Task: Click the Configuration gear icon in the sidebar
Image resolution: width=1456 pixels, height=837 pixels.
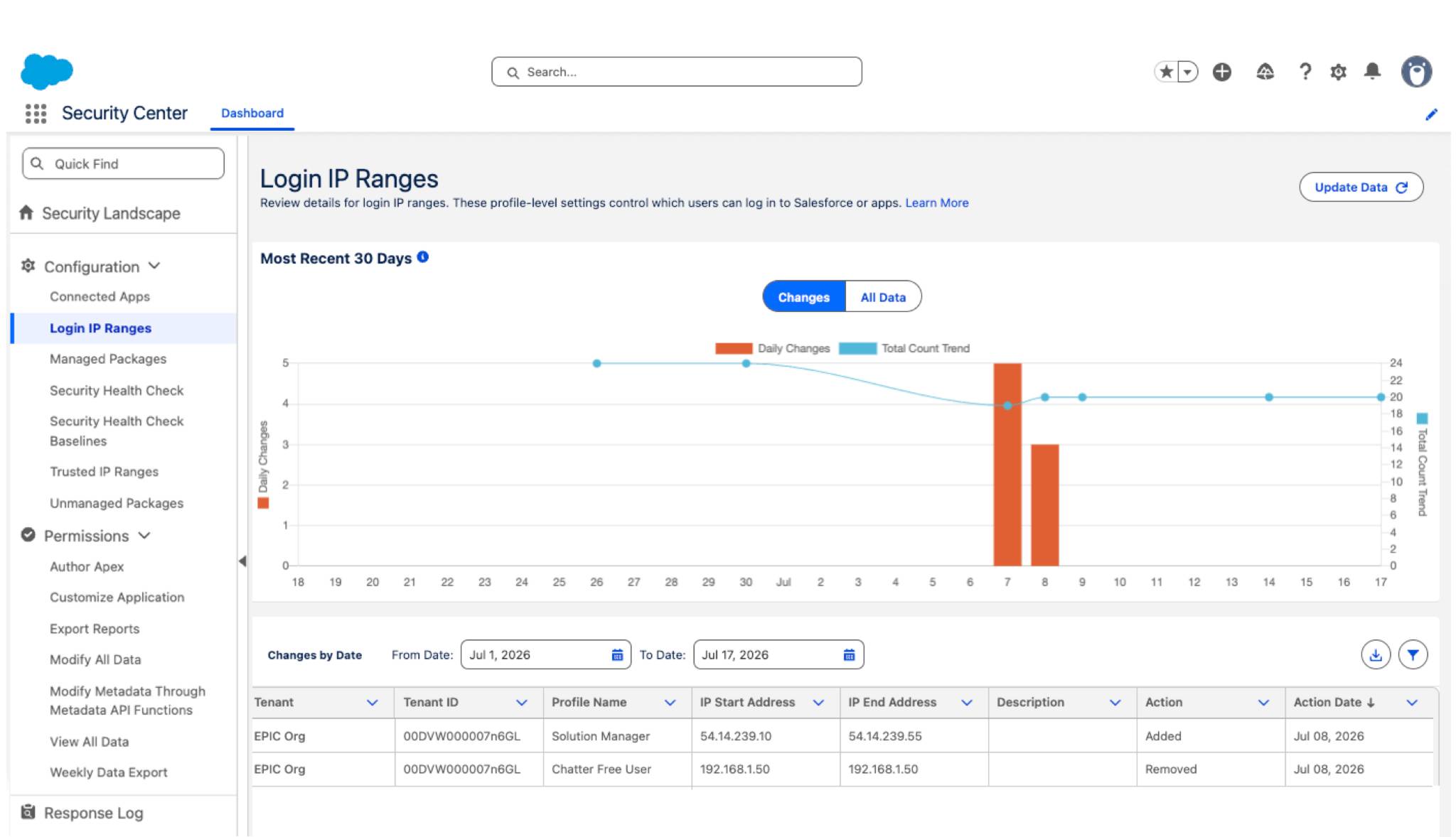Action: pos(28,266)
